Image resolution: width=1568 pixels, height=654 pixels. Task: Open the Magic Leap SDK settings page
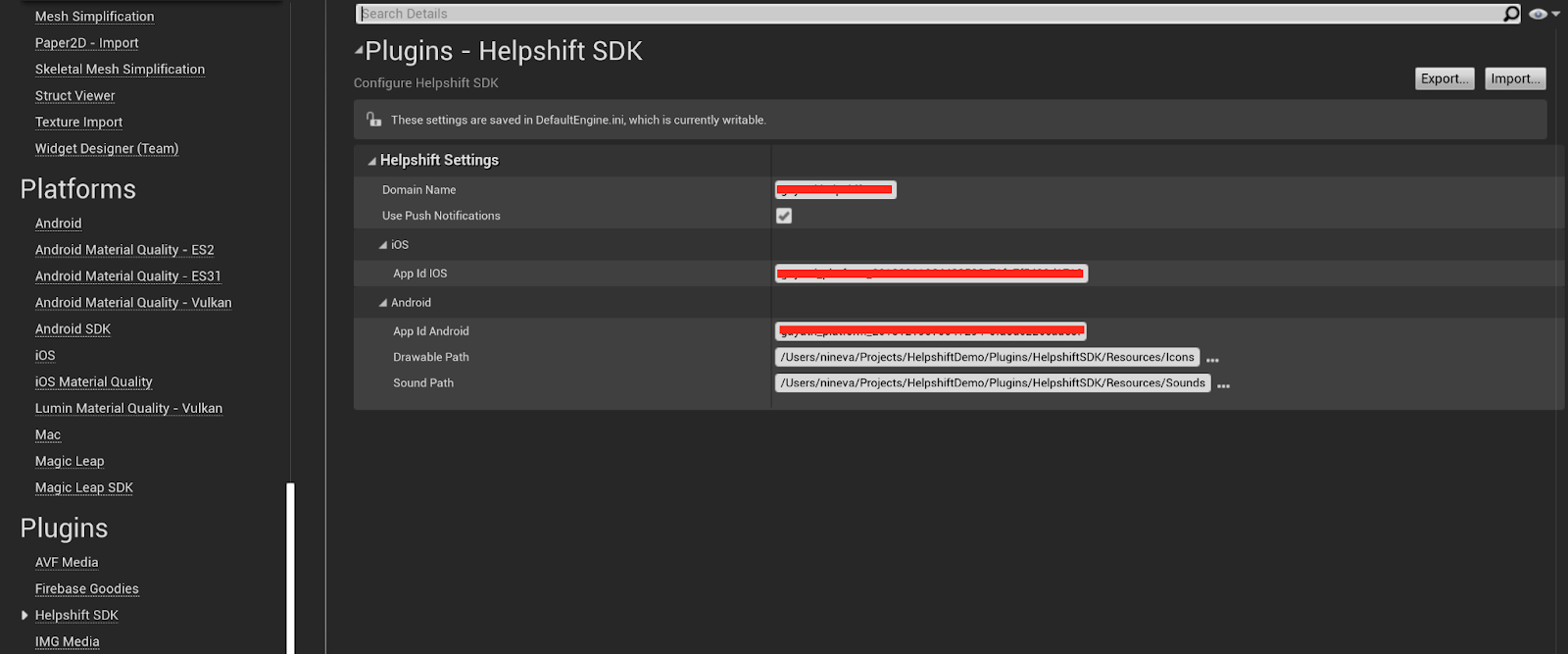pyautogui.click(x=84, y=488)
